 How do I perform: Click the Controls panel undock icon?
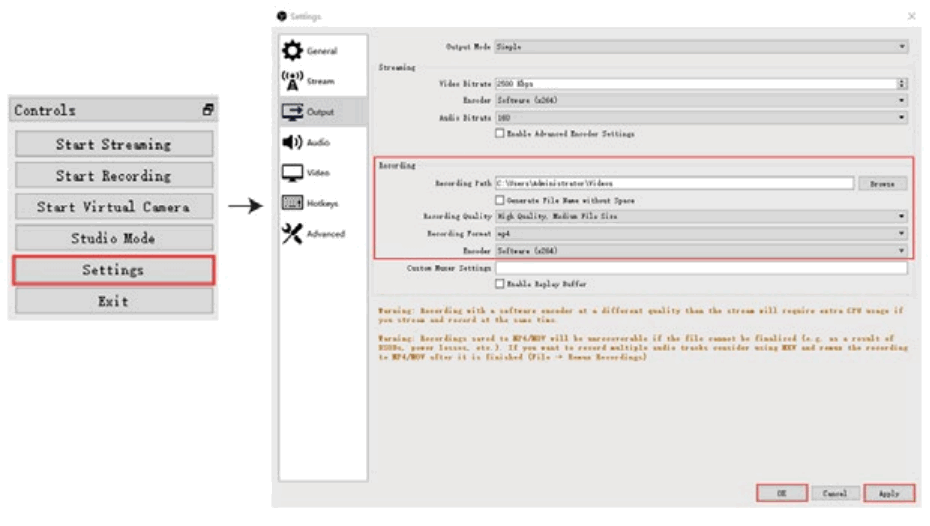click(x=208, y=110)
